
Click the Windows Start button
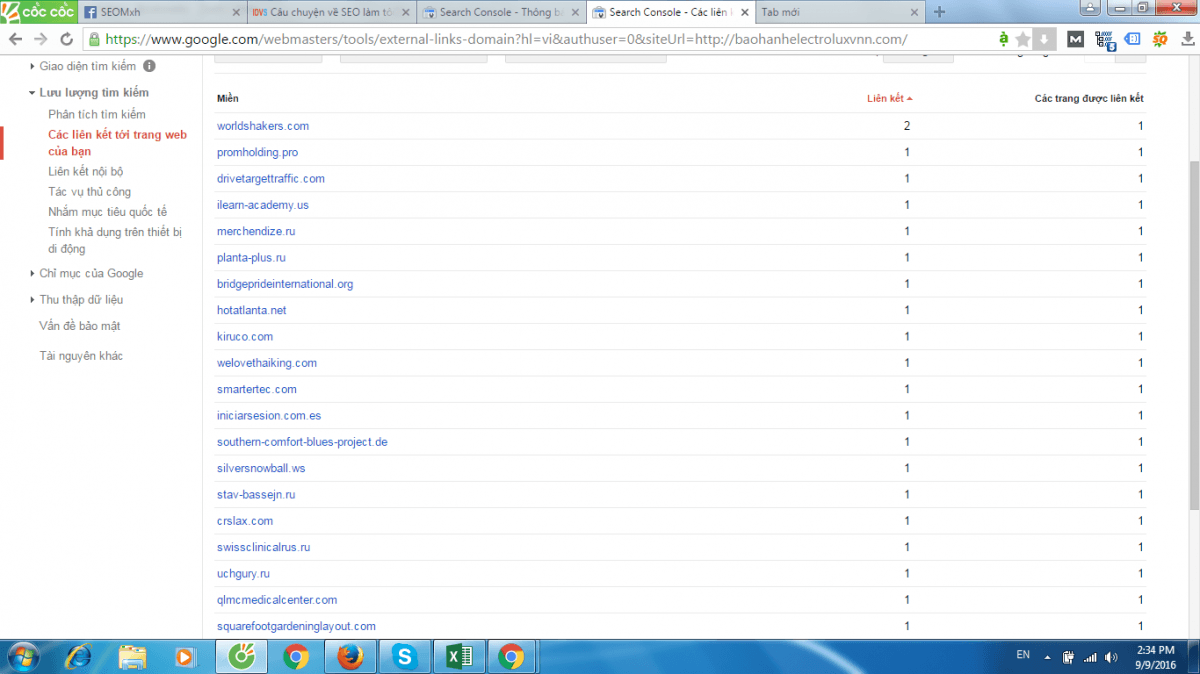[22, 657]
